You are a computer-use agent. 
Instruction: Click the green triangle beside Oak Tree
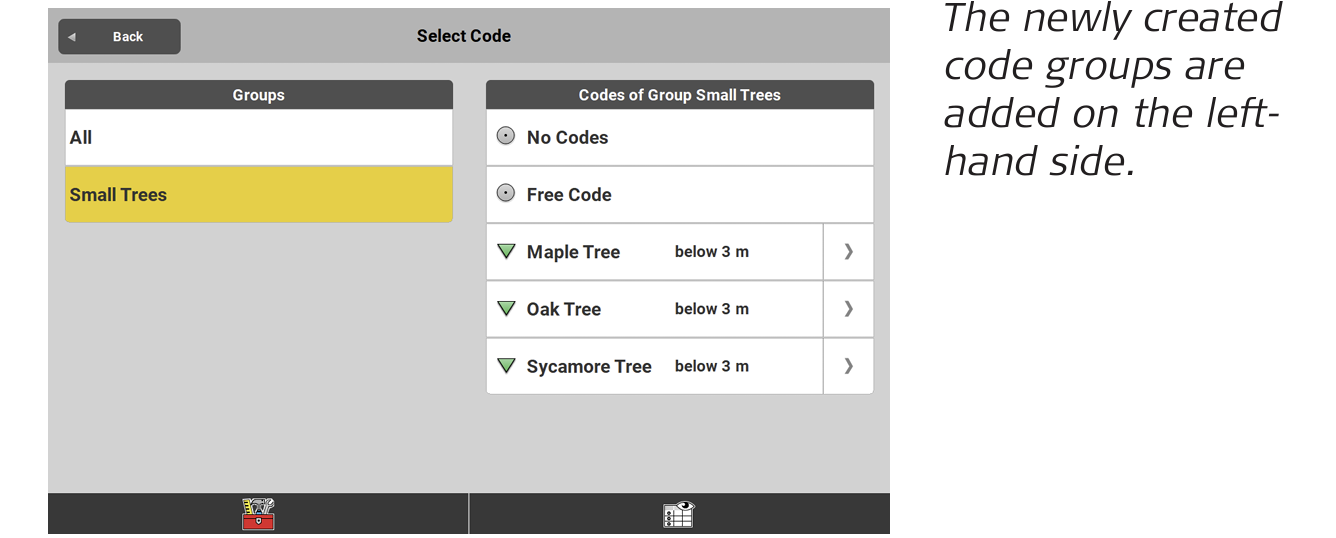(506, 309)
